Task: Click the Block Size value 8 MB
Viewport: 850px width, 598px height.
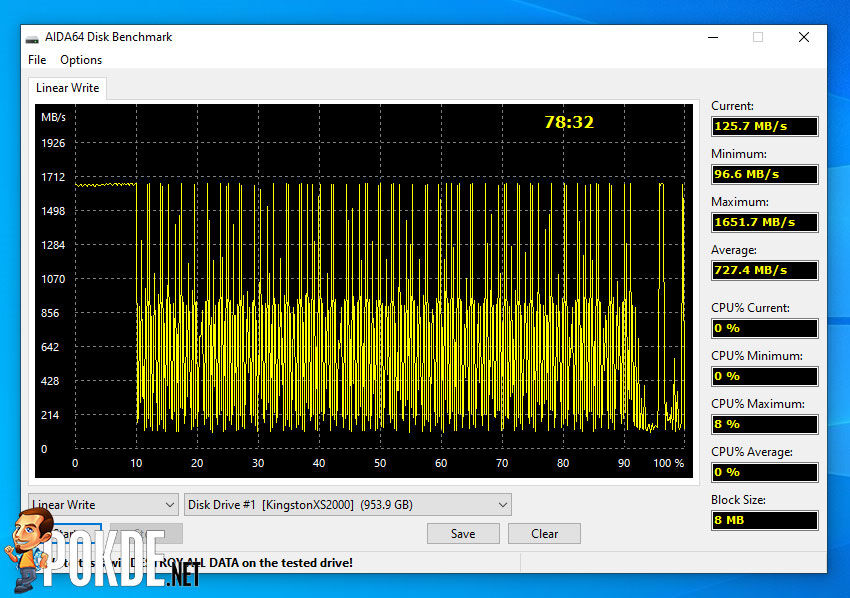Action: click(x=764, y=520)
